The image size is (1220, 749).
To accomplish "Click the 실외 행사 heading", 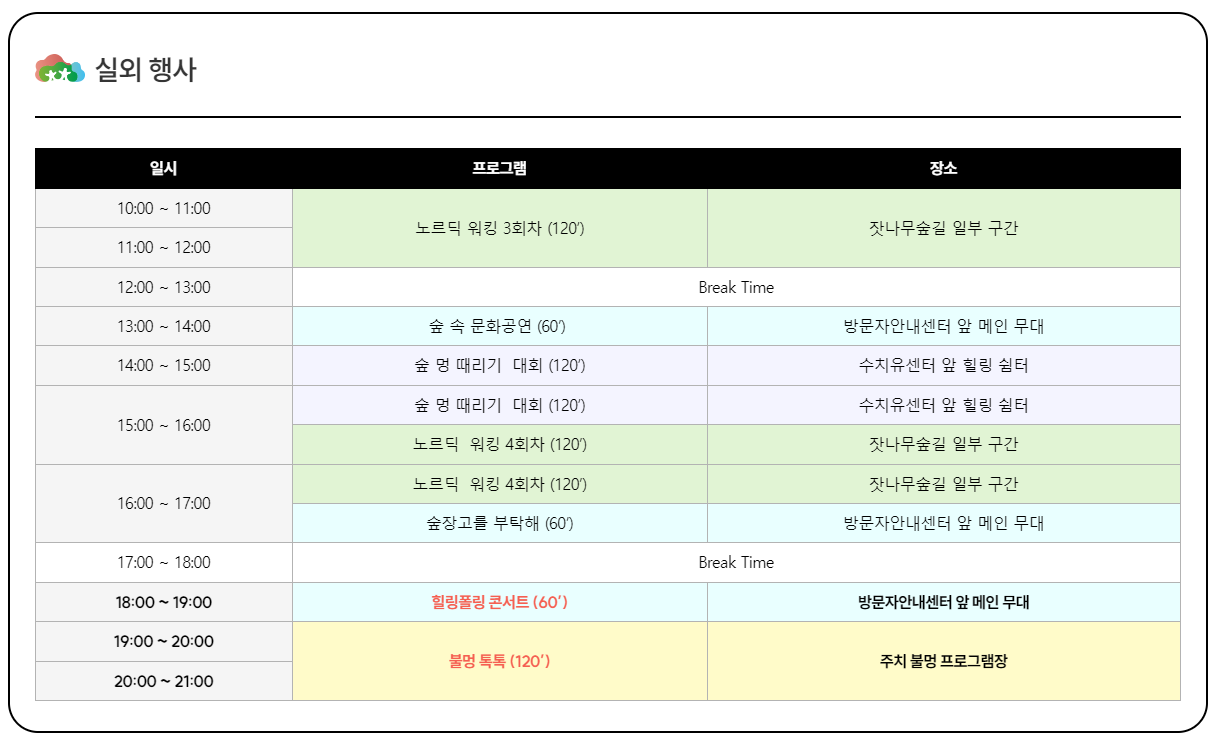I will point(148,69).
